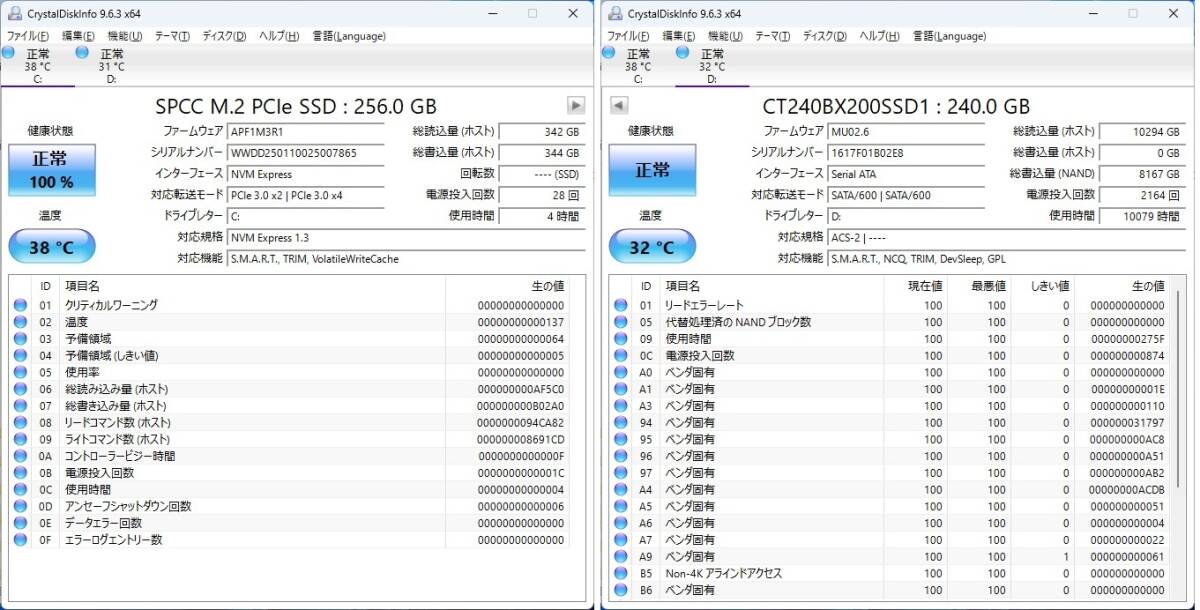Click status orb for クリティカルワーニング row
This screenshot has width=1200, height=610.
click(21, 305)
